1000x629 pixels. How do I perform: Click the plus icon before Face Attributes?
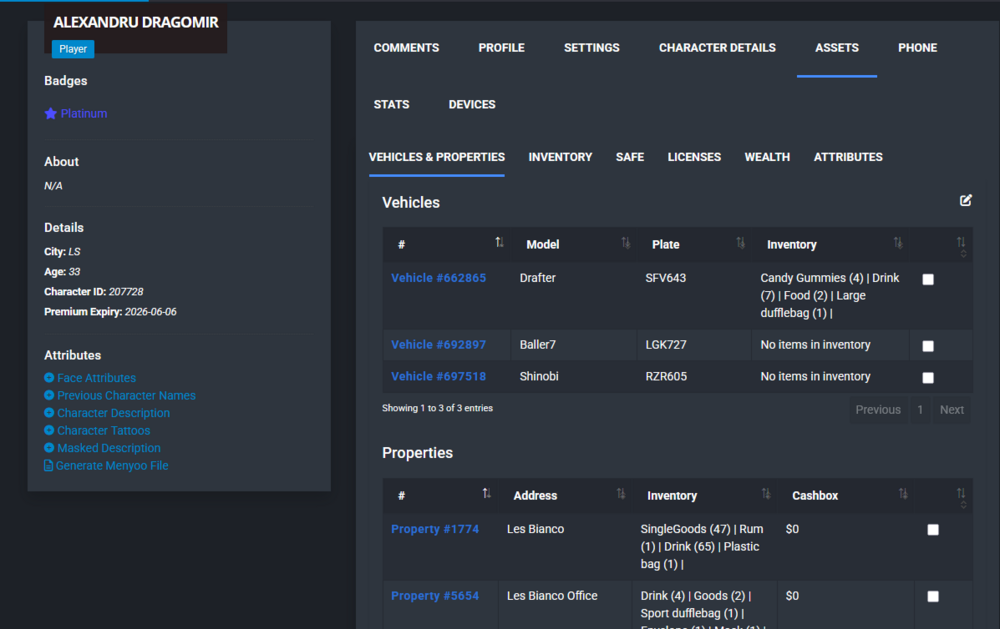click(x=49, y=378)
